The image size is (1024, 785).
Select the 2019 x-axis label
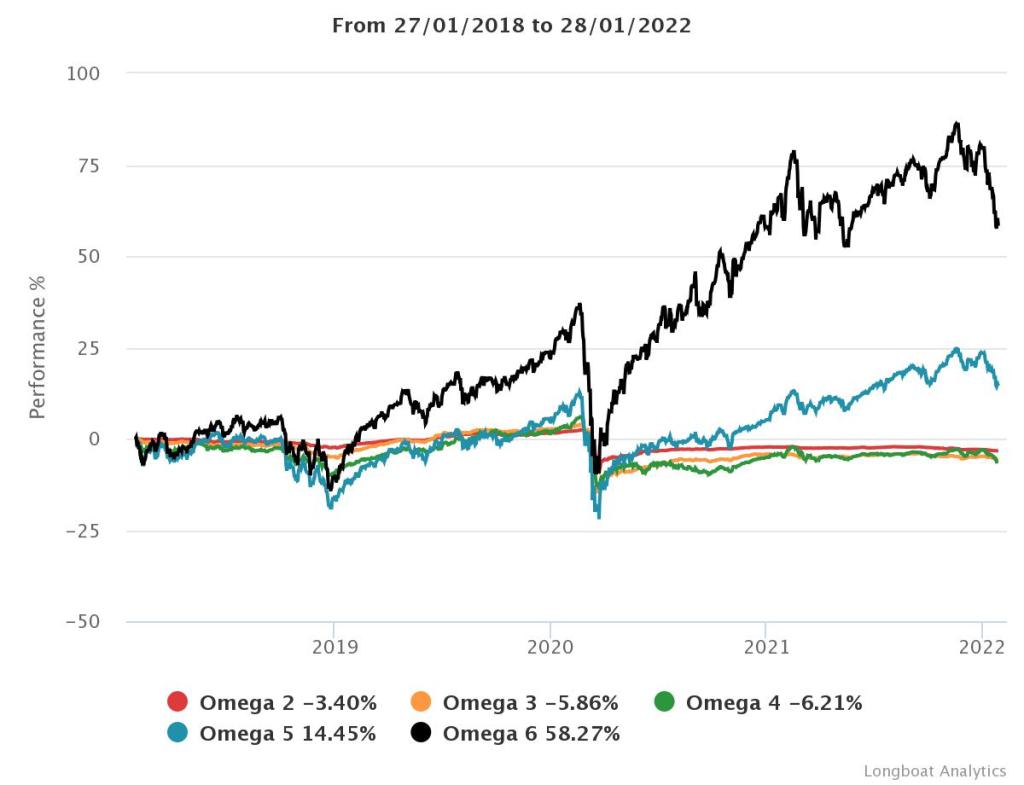coord(333,647)
